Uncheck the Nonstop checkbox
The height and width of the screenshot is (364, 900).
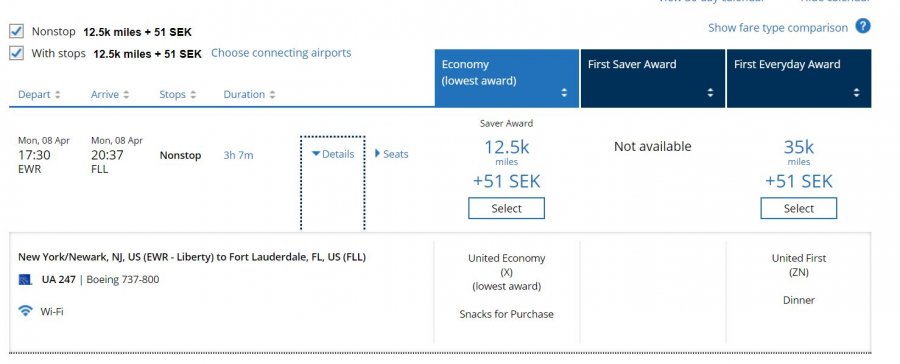[x=17, y=31]
